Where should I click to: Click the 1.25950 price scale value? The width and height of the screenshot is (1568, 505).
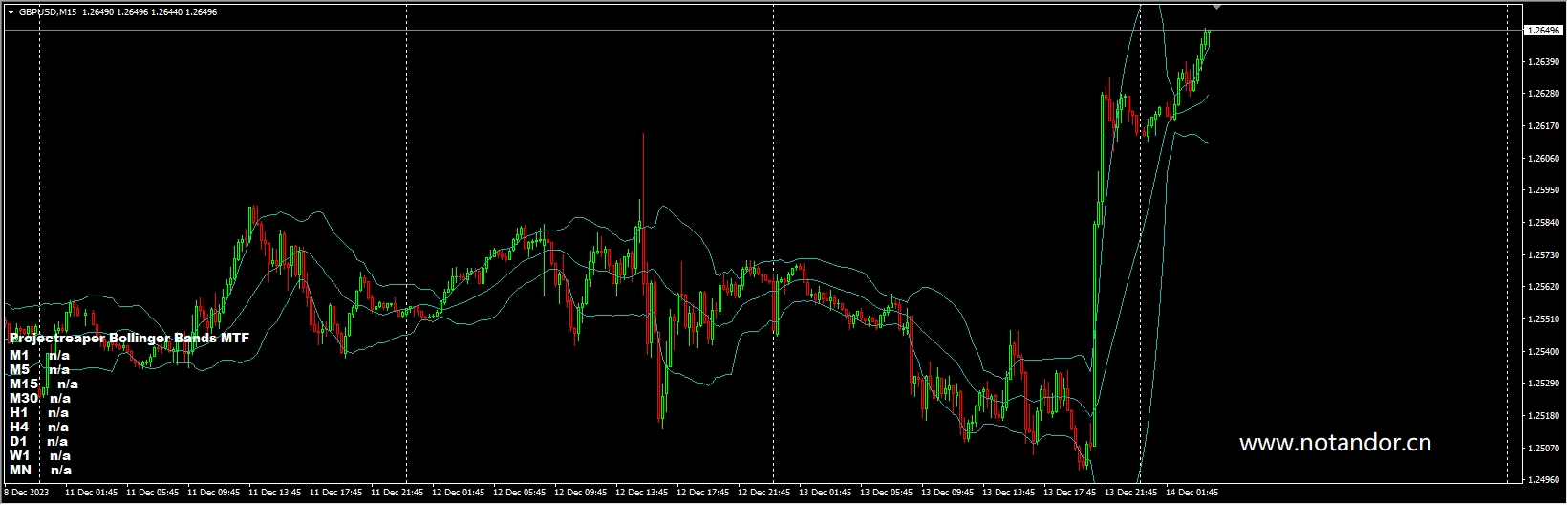[1543, 190]
